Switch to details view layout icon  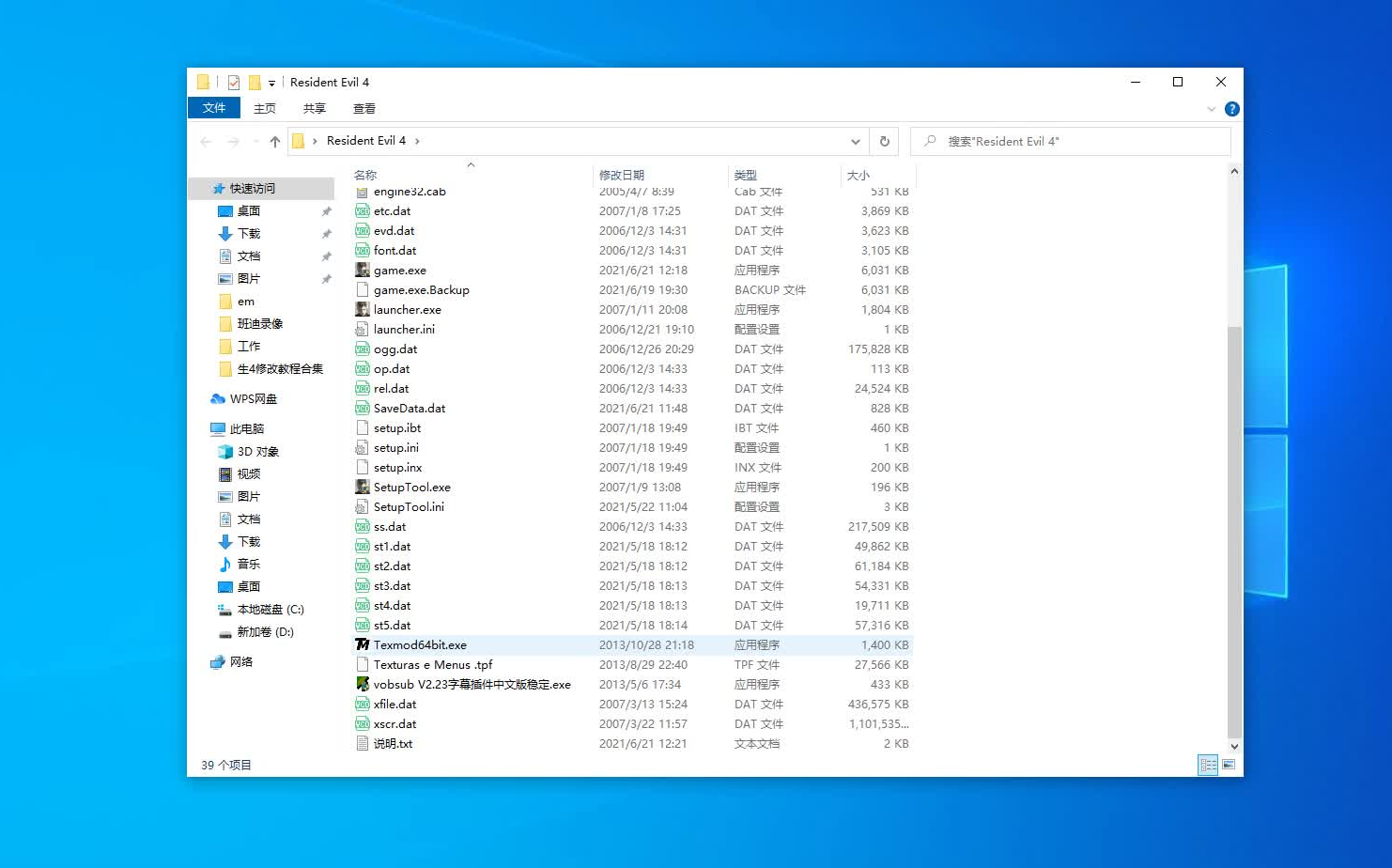(1208, 765)
